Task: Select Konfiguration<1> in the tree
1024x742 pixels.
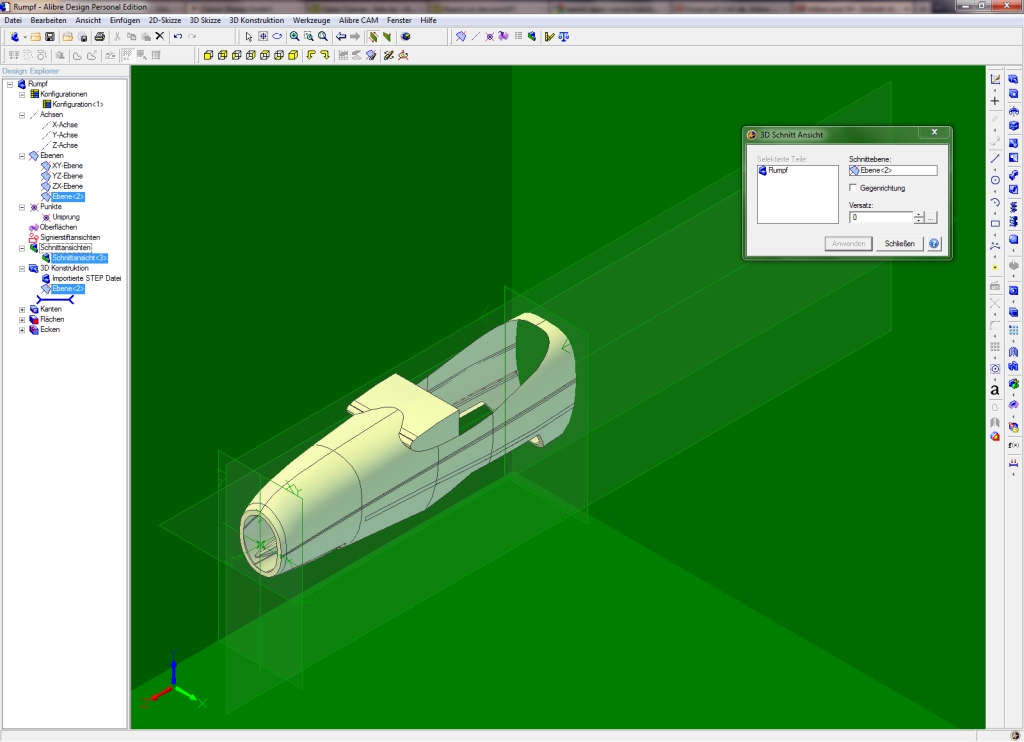Action: coord(78,105)
